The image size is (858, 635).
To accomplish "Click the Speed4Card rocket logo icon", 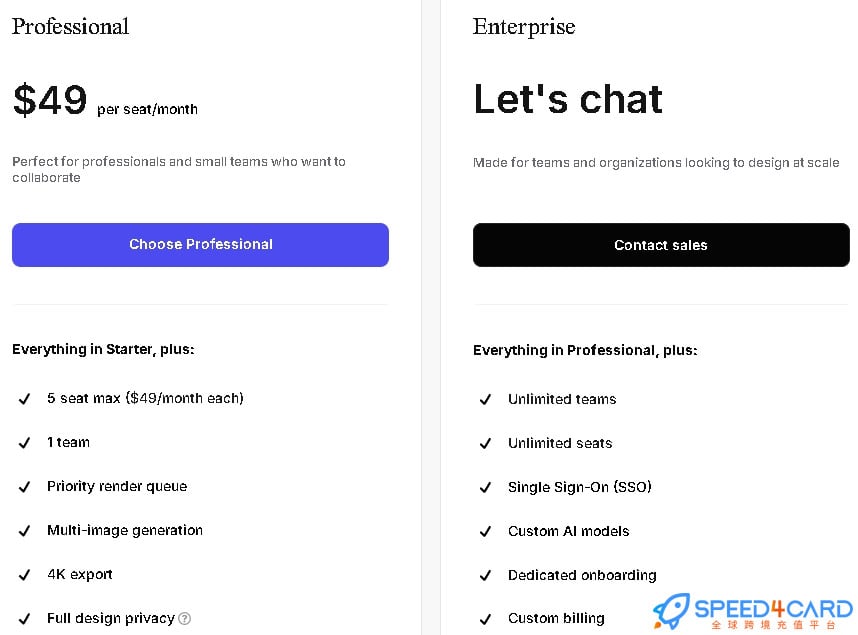I will (671, 610).
